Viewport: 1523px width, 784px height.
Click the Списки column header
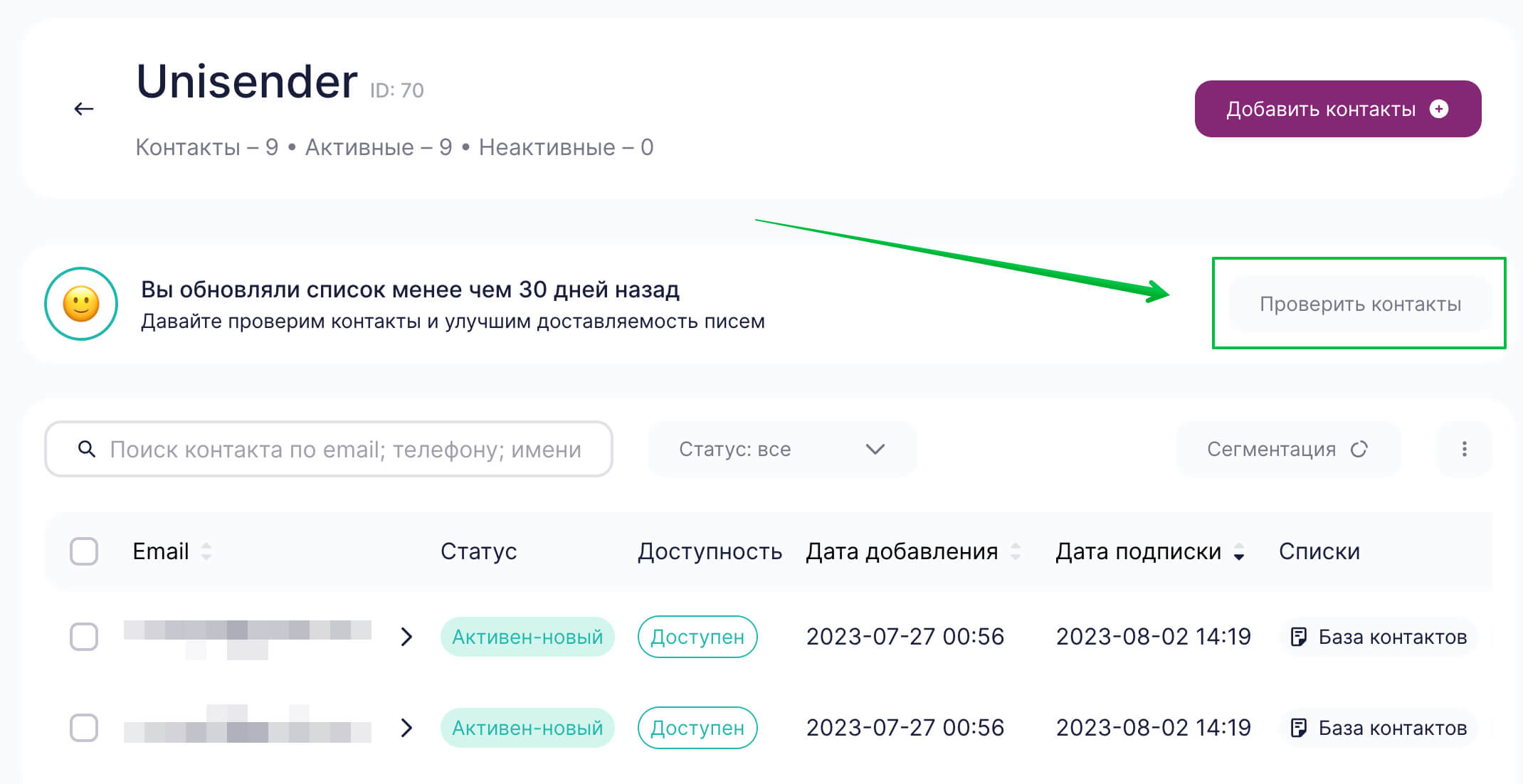coord(1319,551)
